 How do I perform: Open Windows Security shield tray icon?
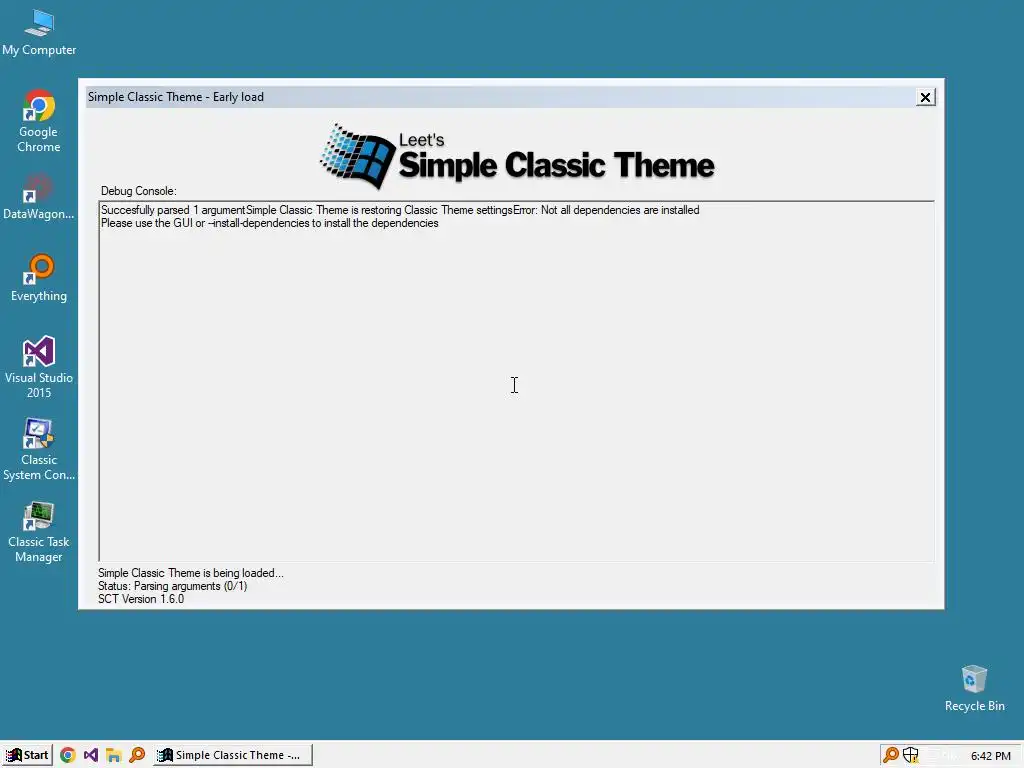point(910,756)
